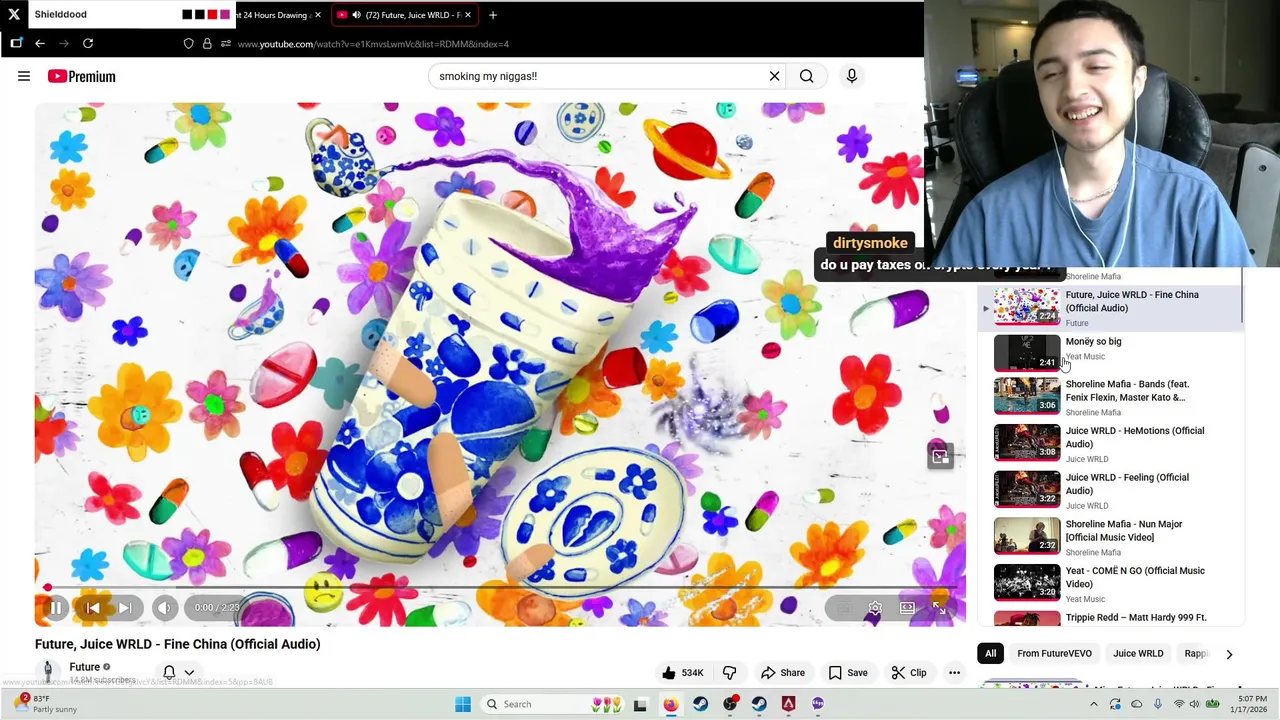Click the Future channel avatar
Viewport: 1280px width, 720px height.
[x=47, y=672]
